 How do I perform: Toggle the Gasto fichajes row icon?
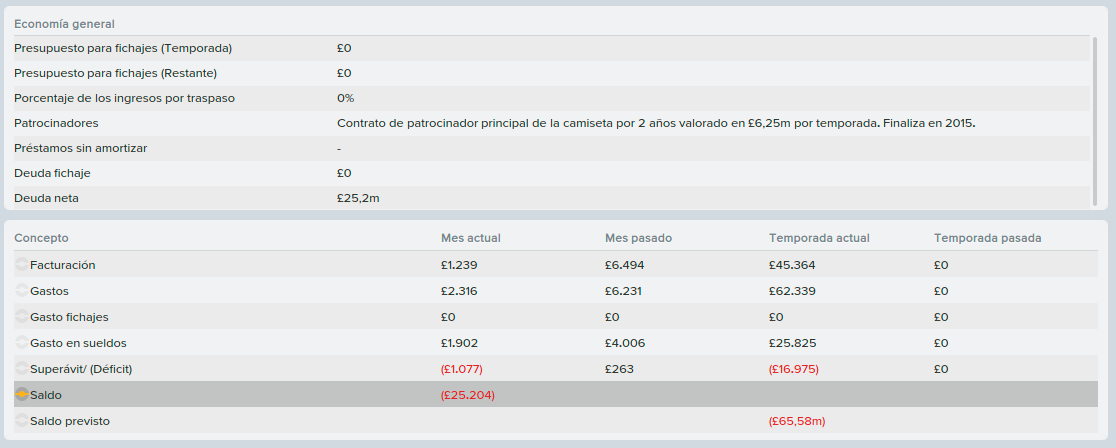point(21,317)
